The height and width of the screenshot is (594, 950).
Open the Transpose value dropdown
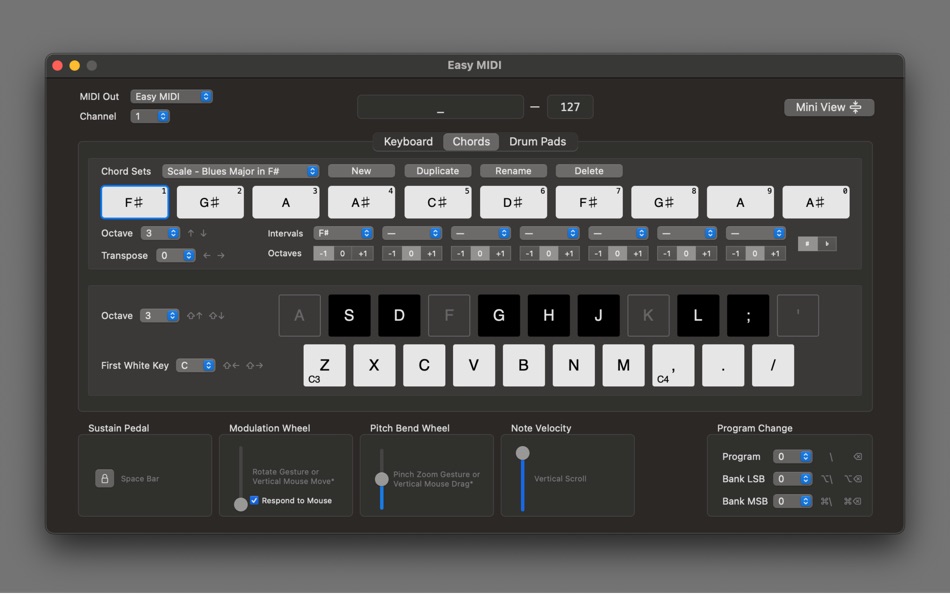click(x=176, y=256)
